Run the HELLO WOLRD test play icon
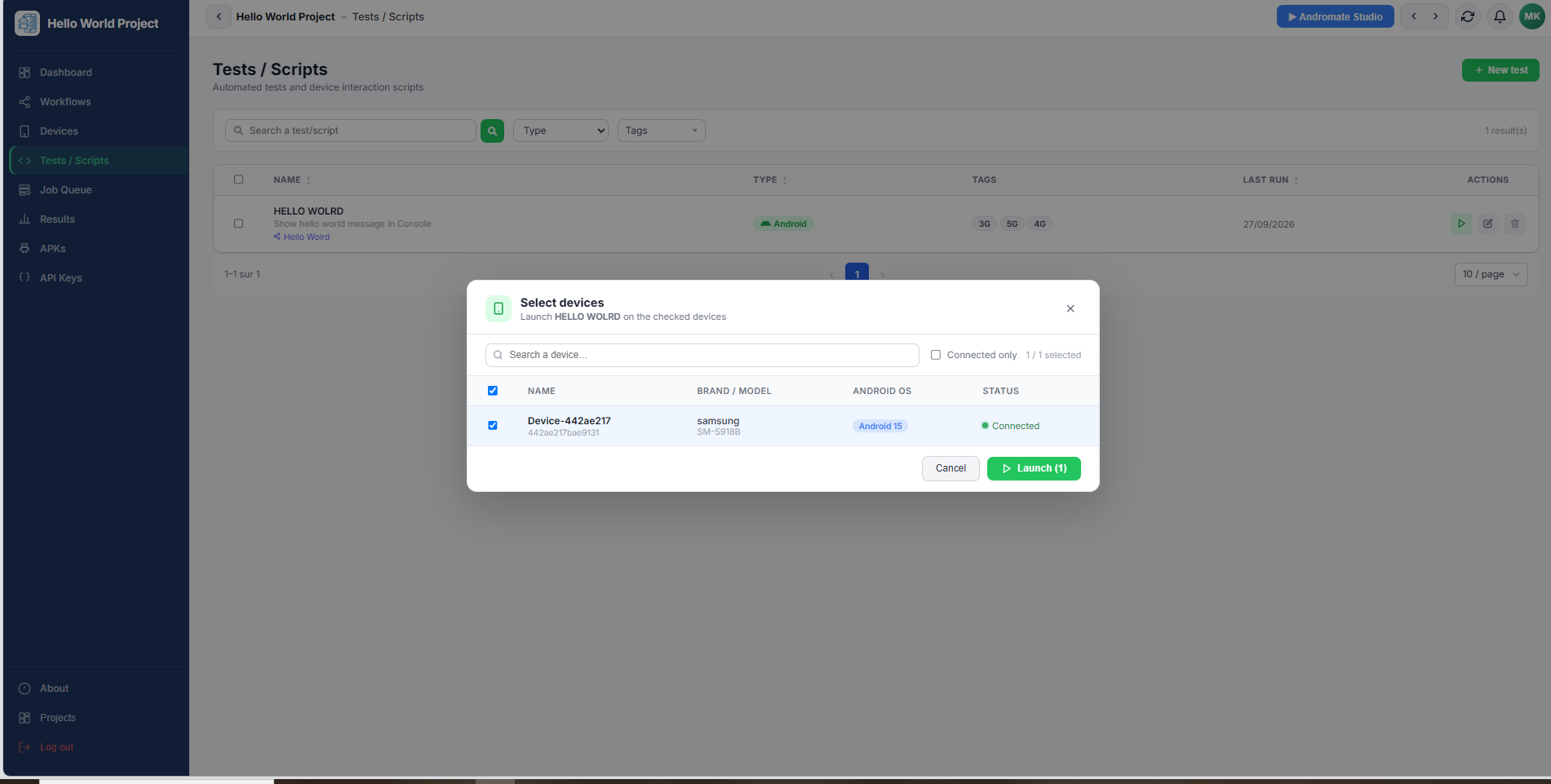Viewport: 1551px width, 784px height. tap(1461, 224)
